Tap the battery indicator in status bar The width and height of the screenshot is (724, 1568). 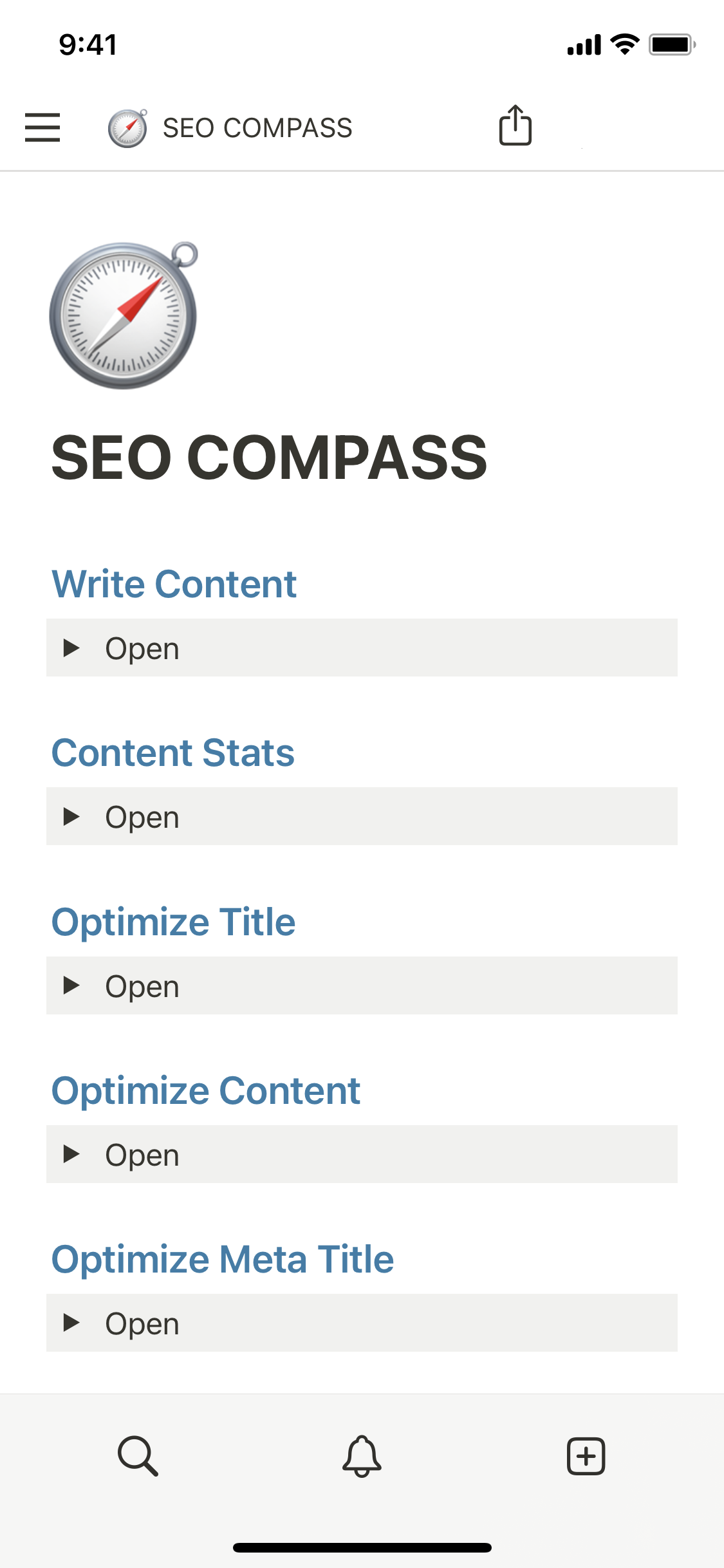pyautogui.click(x=671, y=45)
